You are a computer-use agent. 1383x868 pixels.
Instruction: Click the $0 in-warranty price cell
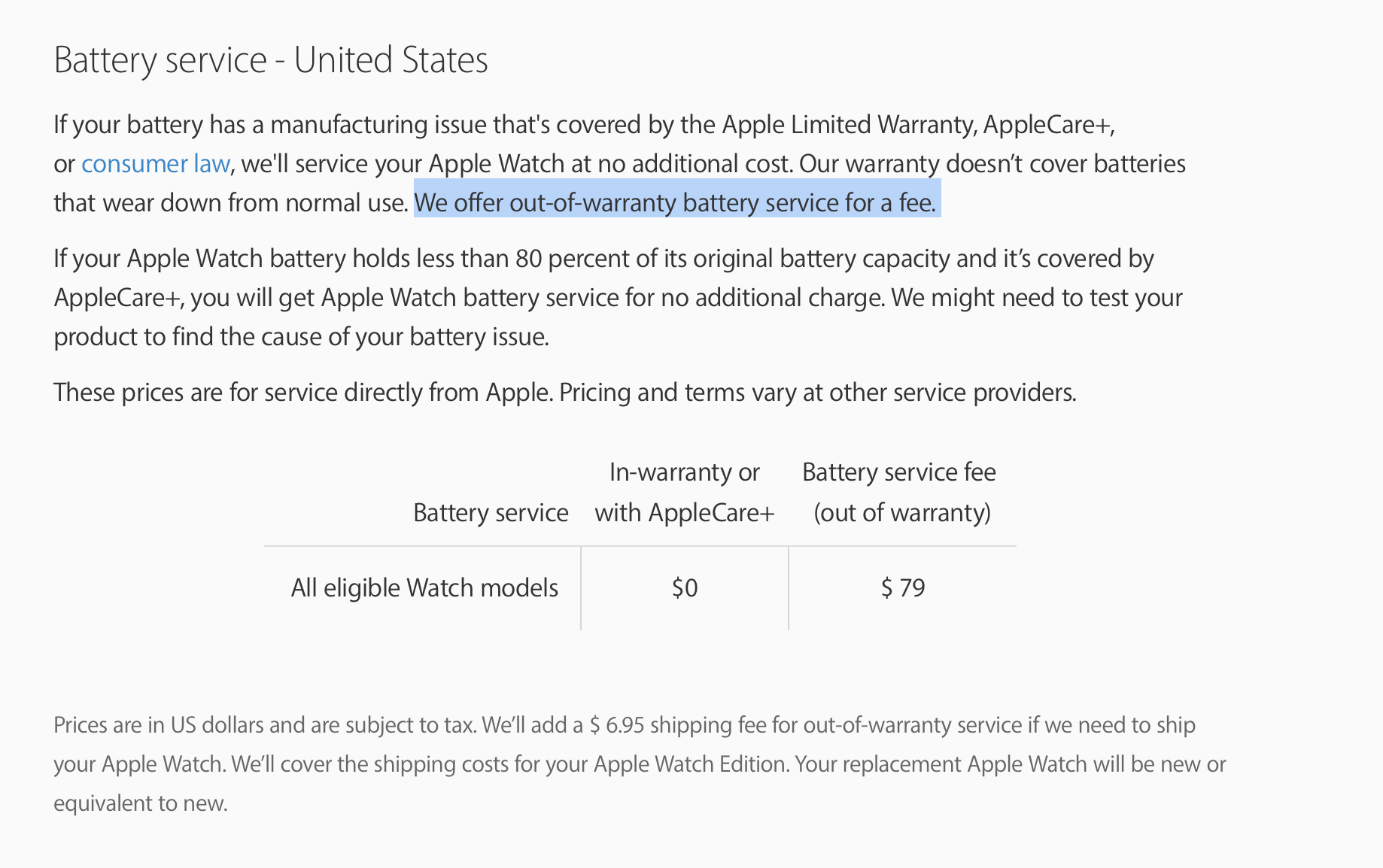(x=685, y=587)
